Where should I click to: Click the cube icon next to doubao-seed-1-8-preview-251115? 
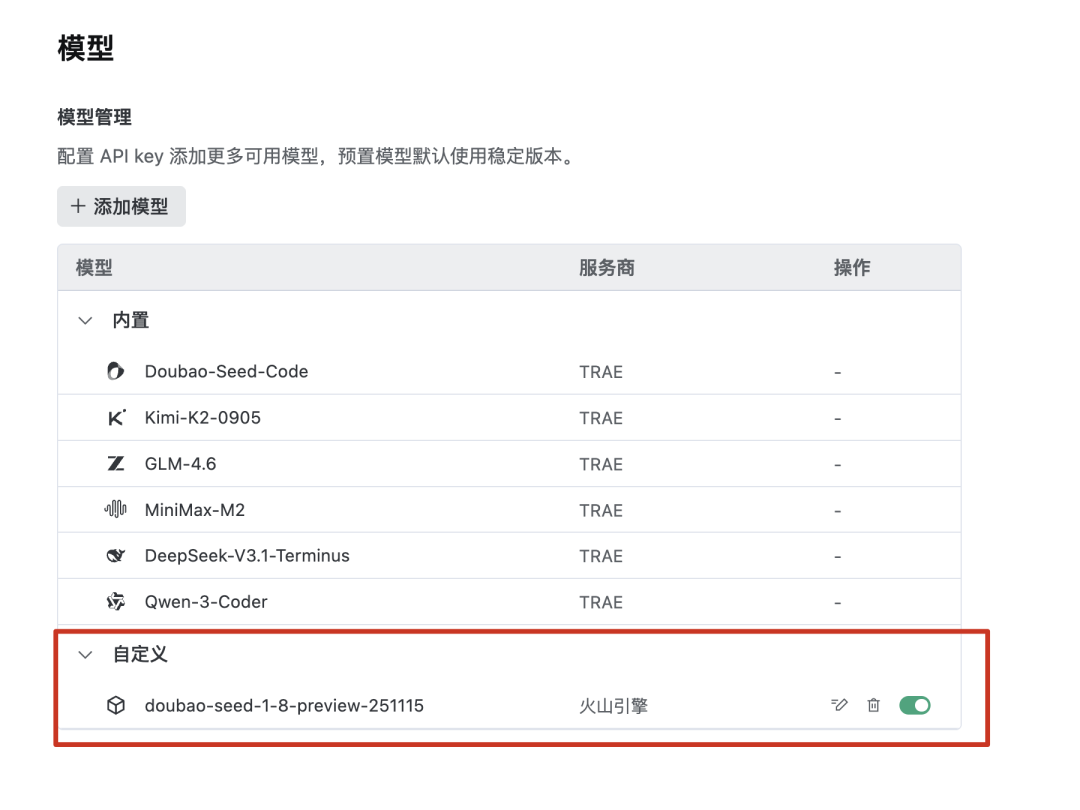(x=116, y=705)
